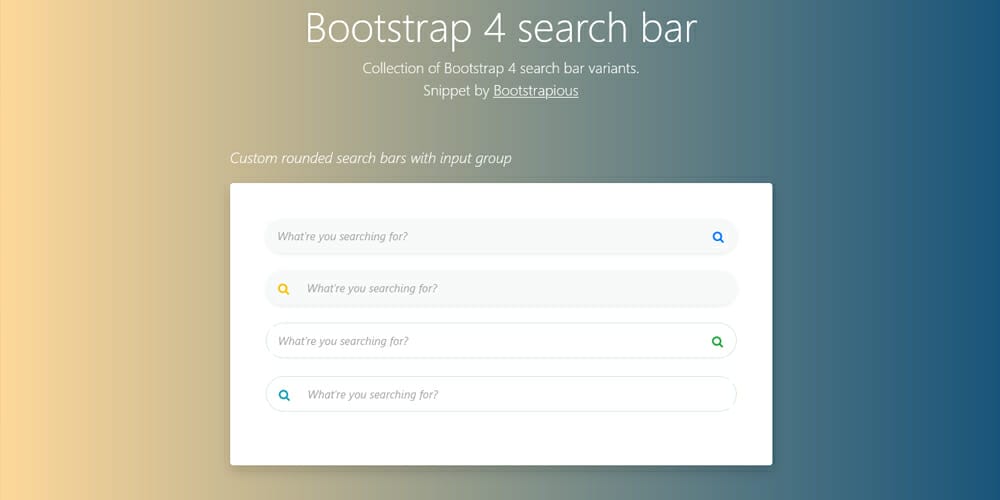Click the green search magnifier icon
1000x500 pixels.
click(717, 342)
